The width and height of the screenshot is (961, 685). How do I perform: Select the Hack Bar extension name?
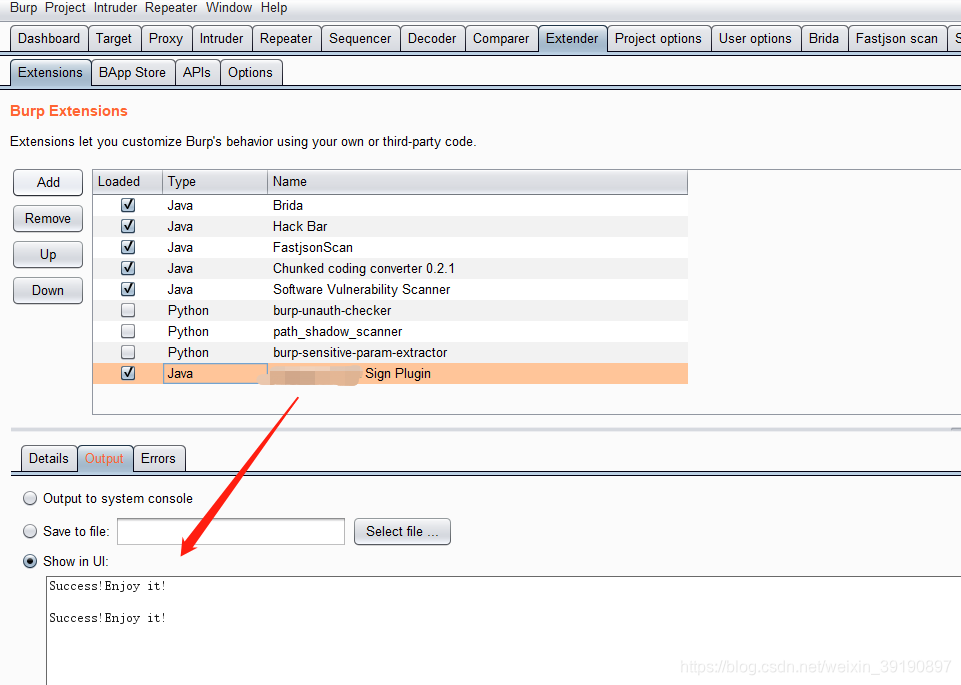coord(300,226)
